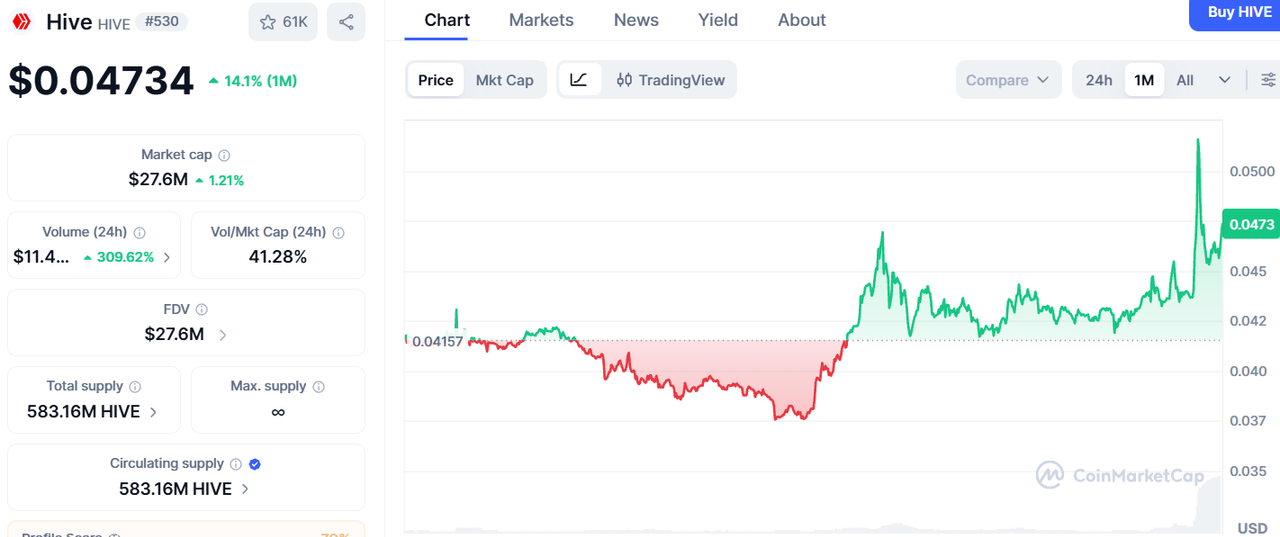Expand Total supply 583.16M HIVE details
This screenshot has width=1280, height=537.
pyautogui.click(x=153, y=412)
